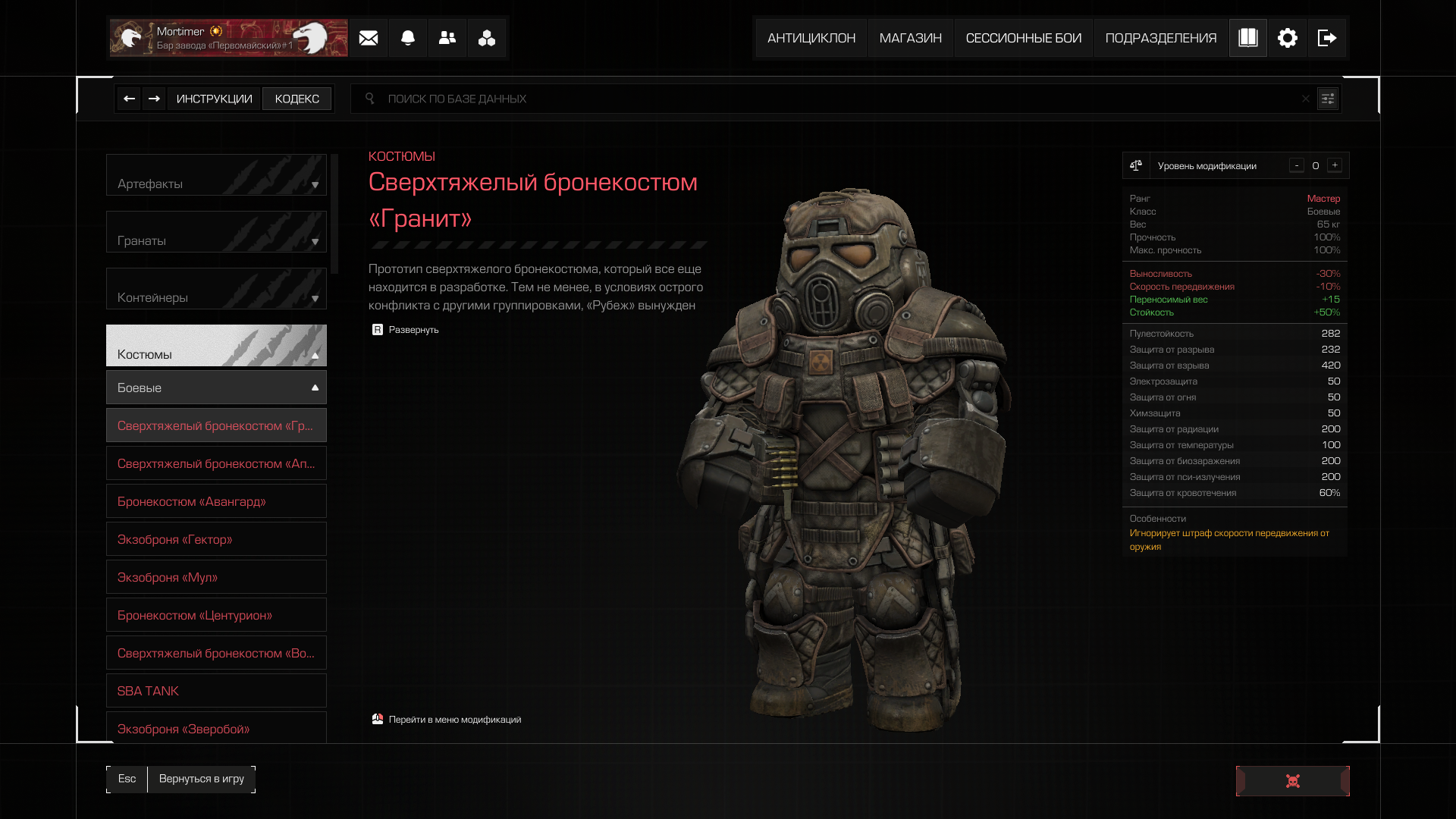Open the three-hexagon clan icon
Screen dimensions: 1456x819
(487, 38)
